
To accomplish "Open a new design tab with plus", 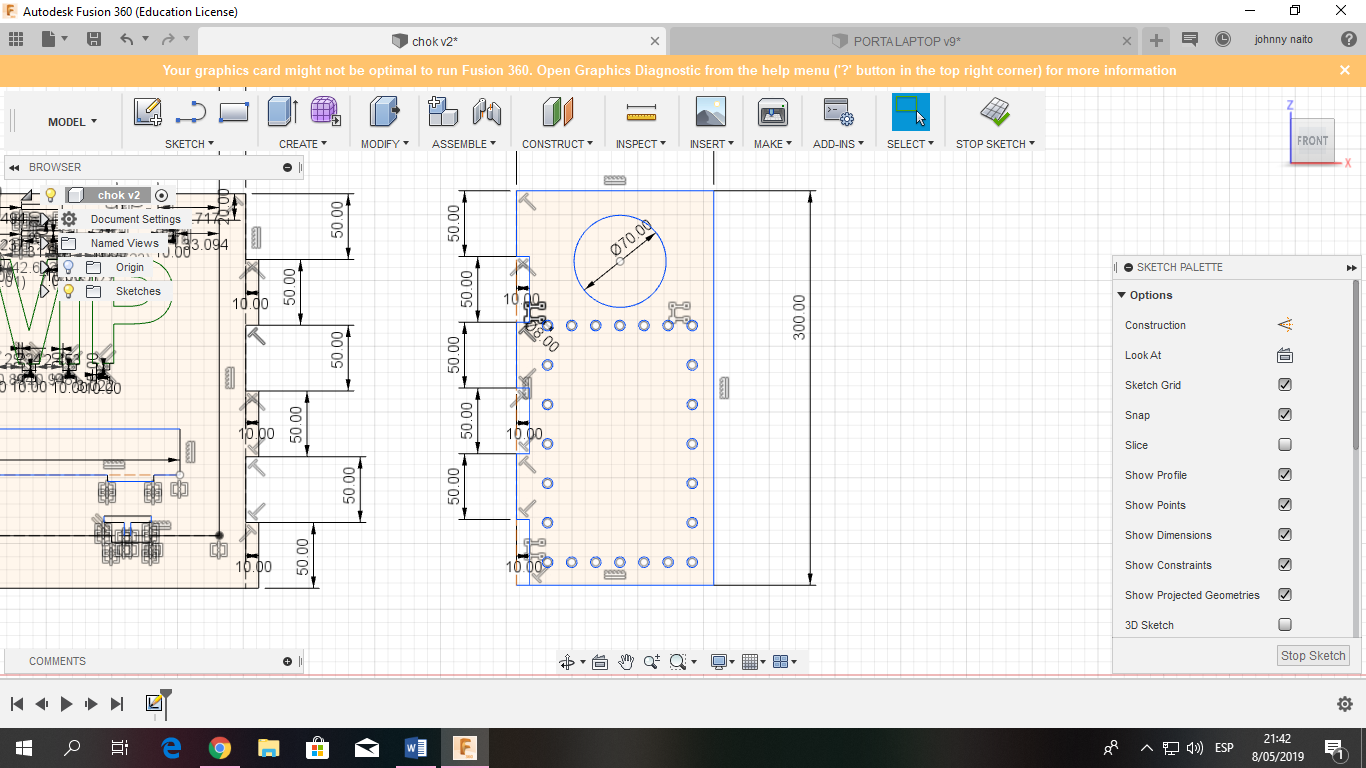I will [1156, 41].
